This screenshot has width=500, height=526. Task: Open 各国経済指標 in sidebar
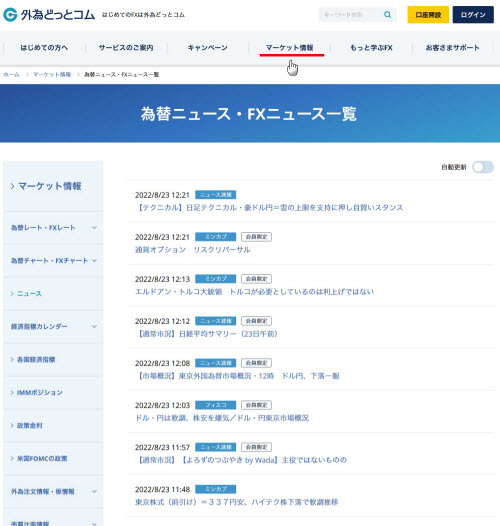pos(36,360)
